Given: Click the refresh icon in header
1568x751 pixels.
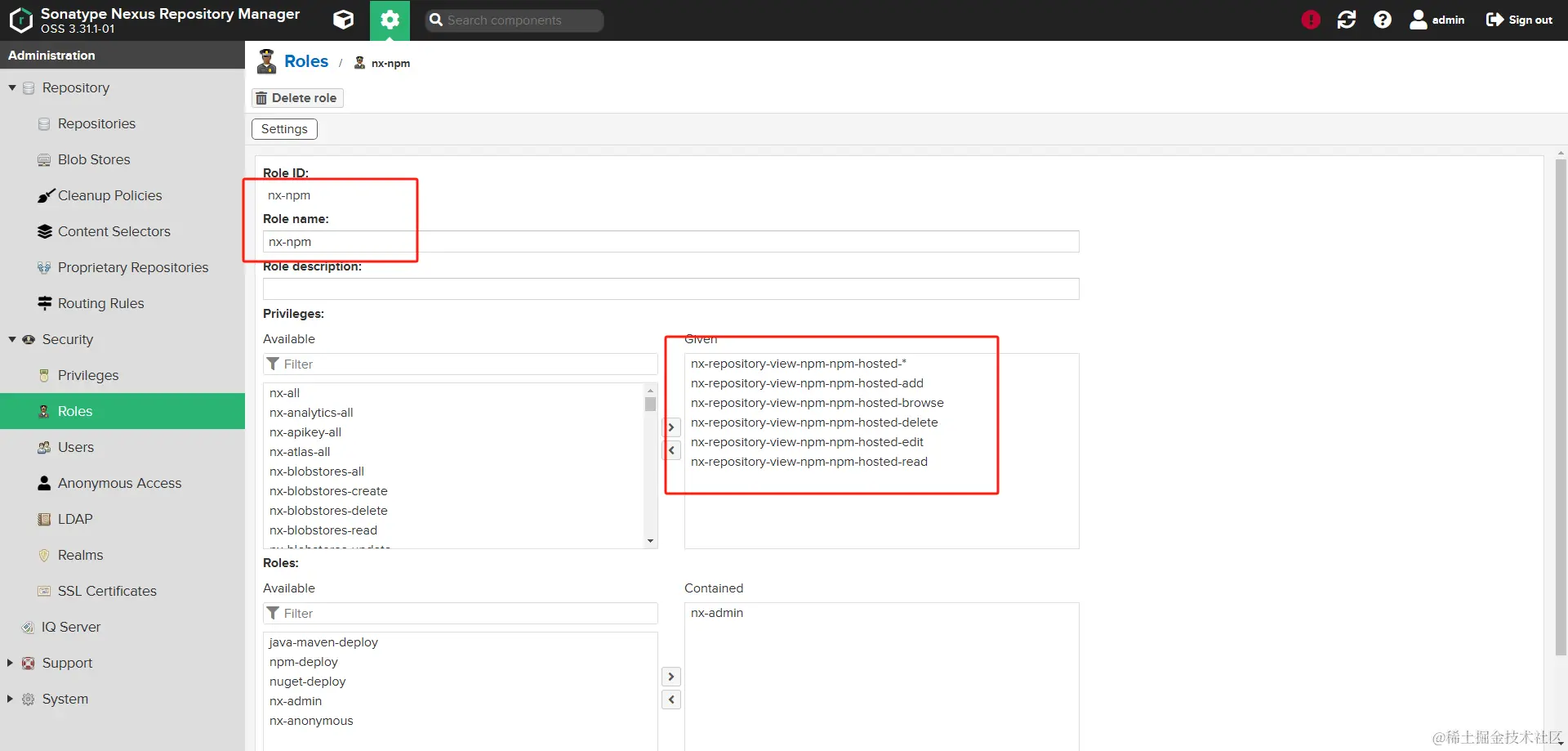Looking at the screenshot, I should [1347, 20].
